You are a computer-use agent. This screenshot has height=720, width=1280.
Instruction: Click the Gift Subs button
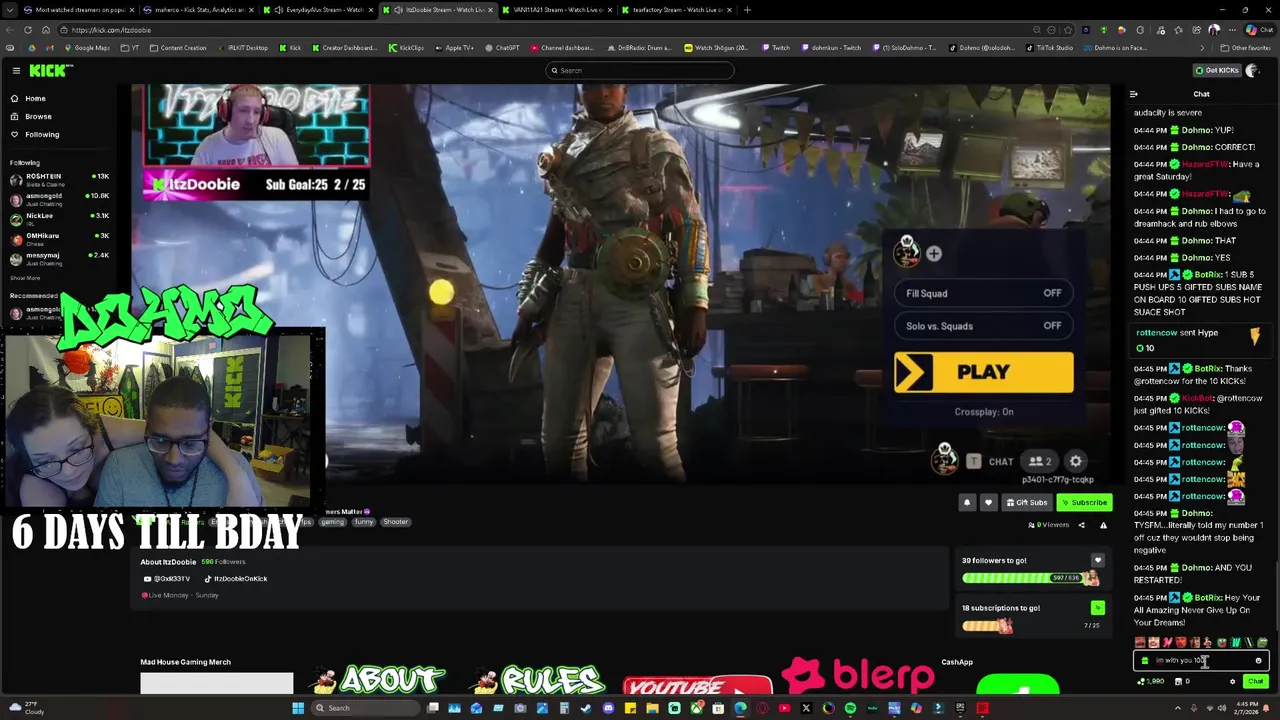[1027, 502]
